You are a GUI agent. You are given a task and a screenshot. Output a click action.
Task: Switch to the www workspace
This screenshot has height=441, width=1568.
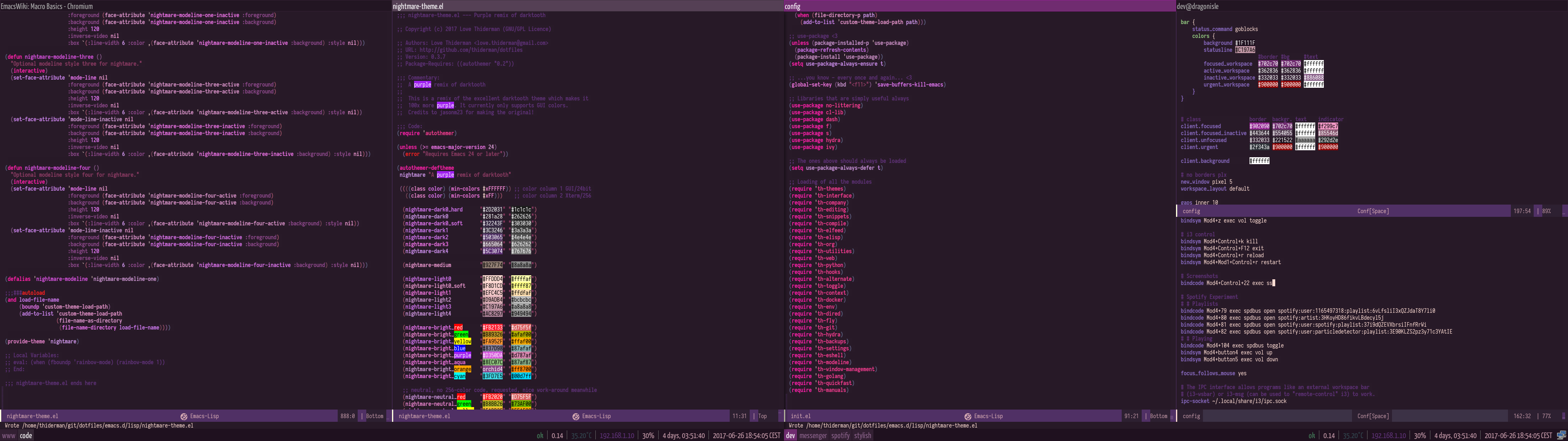[9, 436]
